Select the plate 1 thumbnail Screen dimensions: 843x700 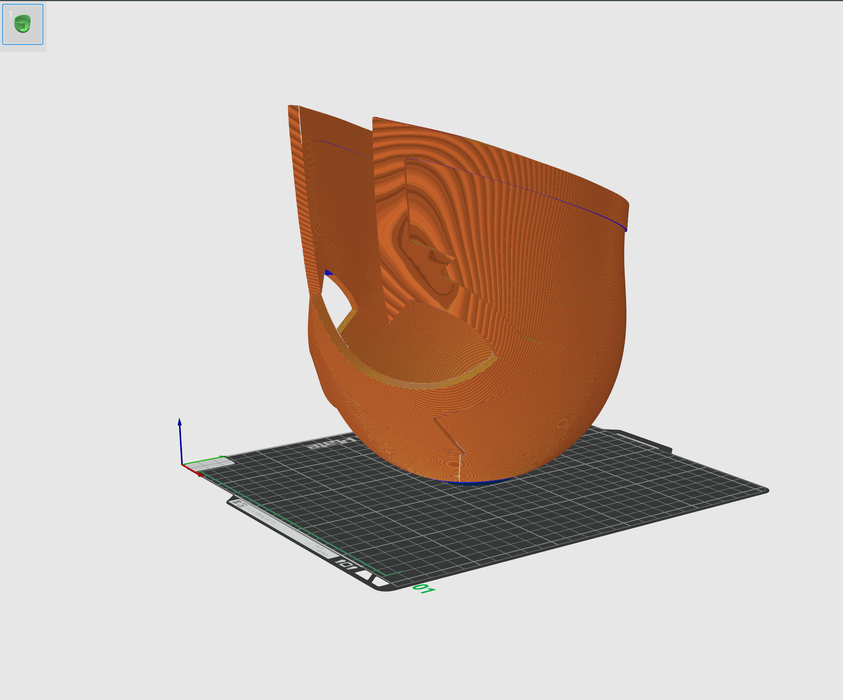coord(22,23)
